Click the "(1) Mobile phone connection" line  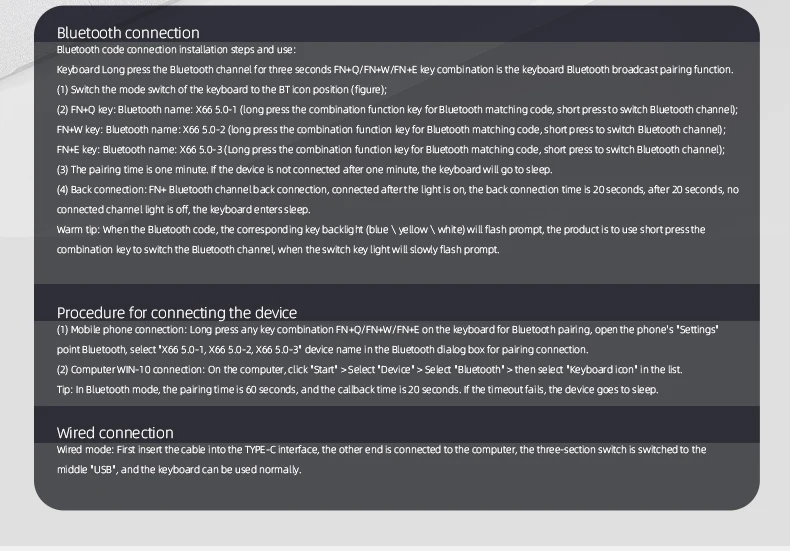tap(388, 329)
